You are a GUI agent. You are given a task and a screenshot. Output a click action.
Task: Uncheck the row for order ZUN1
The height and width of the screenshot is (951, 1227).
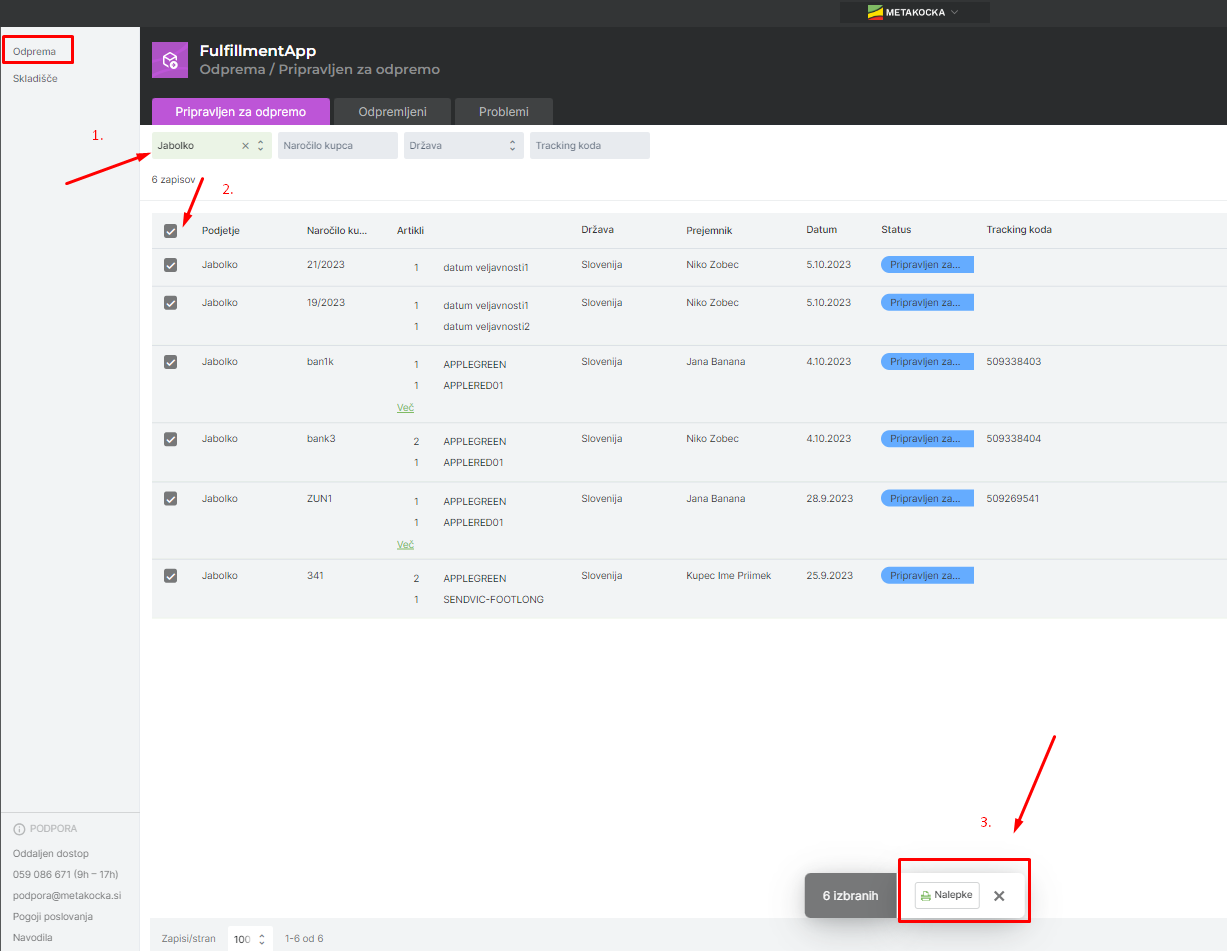(x=170, y=499)
